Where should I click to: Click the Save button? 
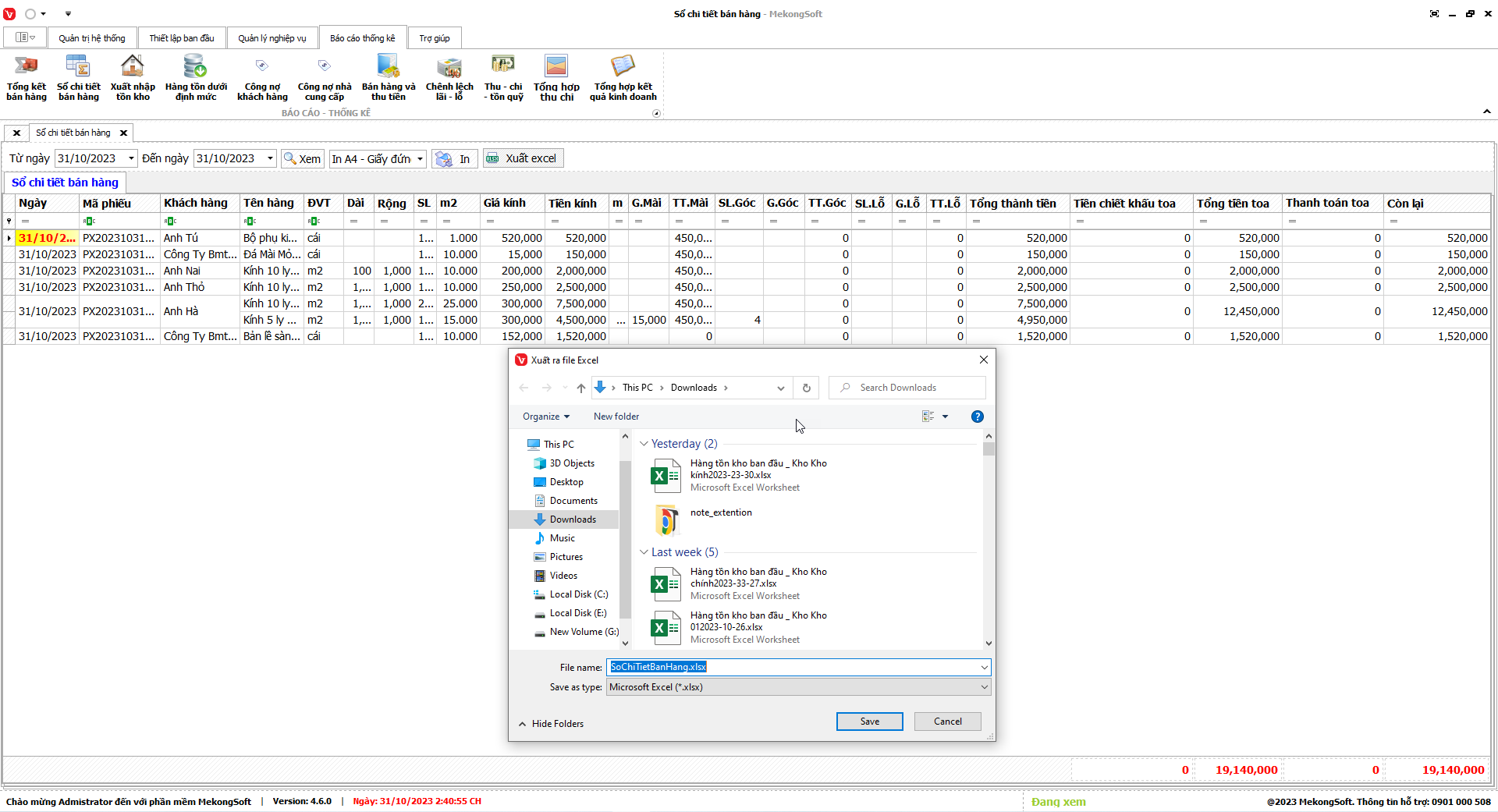(869, 722)
